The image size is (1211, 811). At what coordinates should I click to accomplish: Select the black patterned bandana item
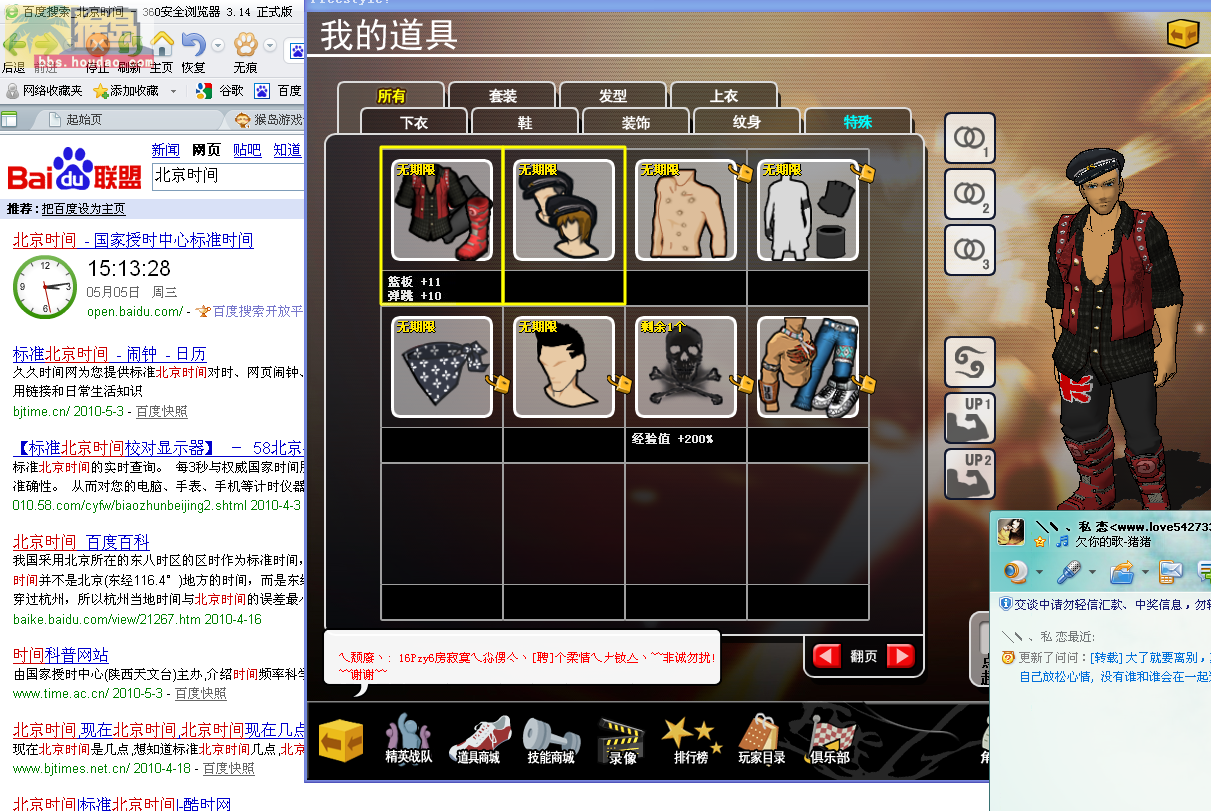(x=441, y=367)
